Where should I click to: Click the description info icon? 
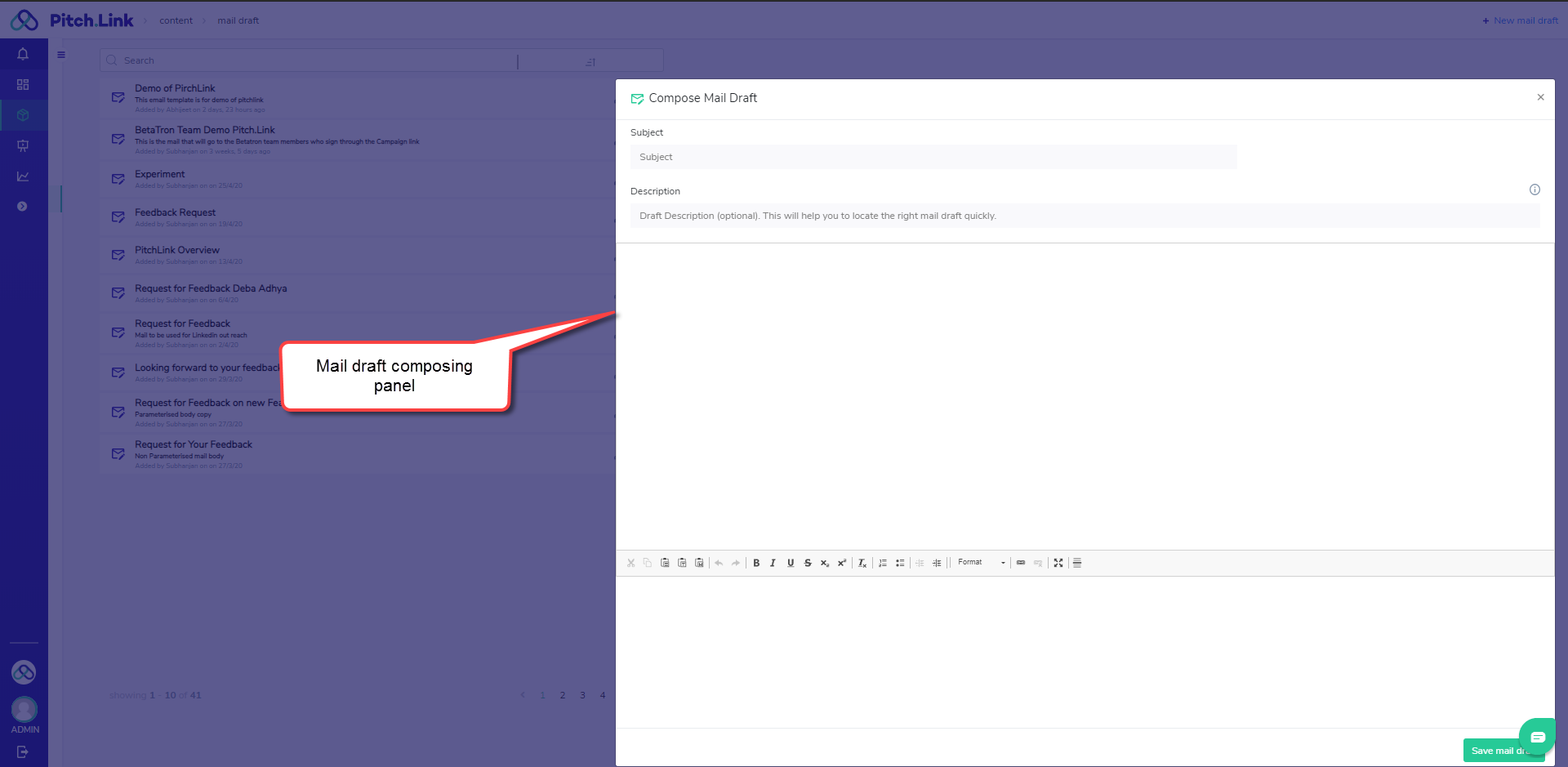1535,190
